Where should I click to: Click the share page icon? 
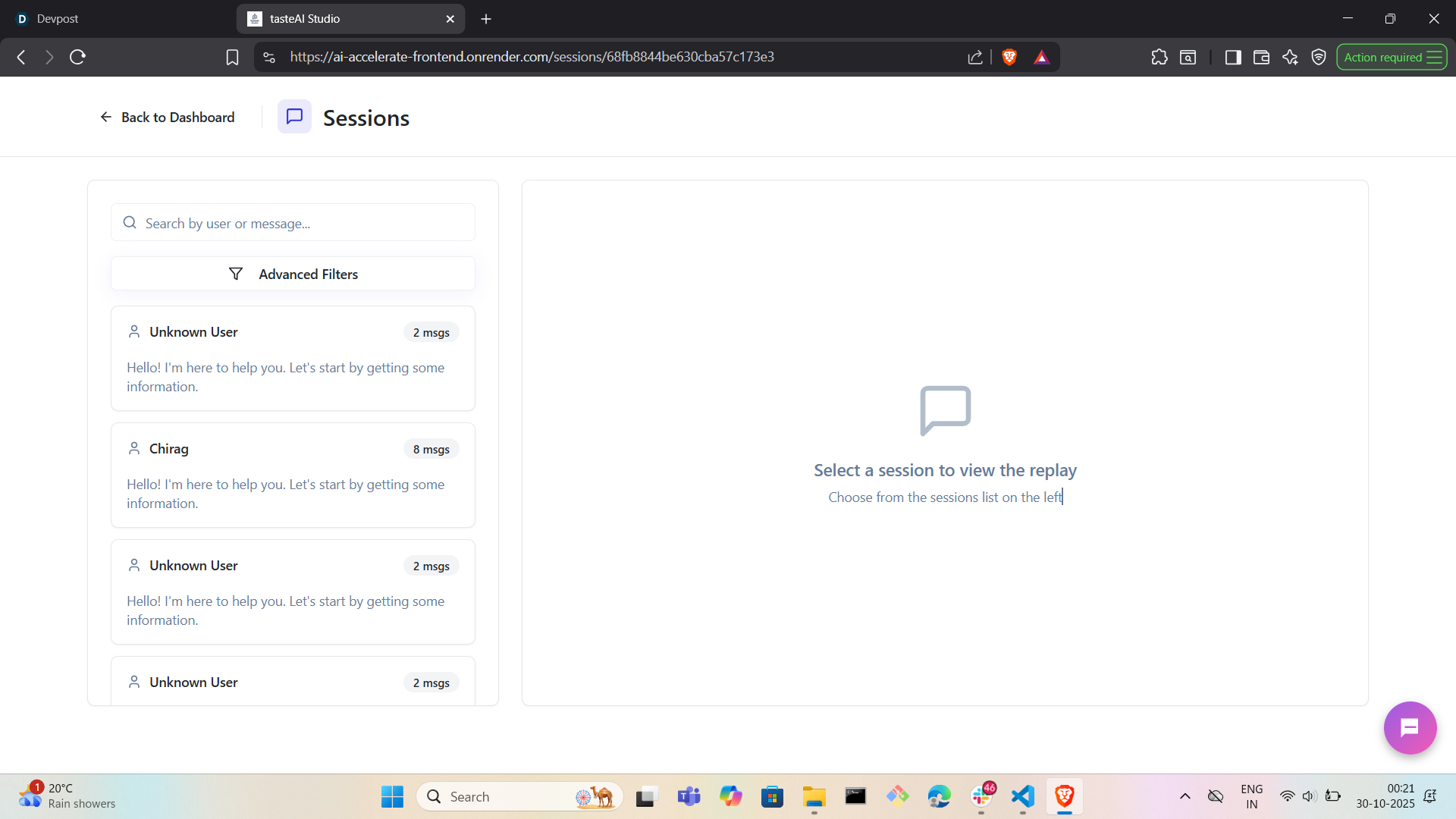coord(975,57)
